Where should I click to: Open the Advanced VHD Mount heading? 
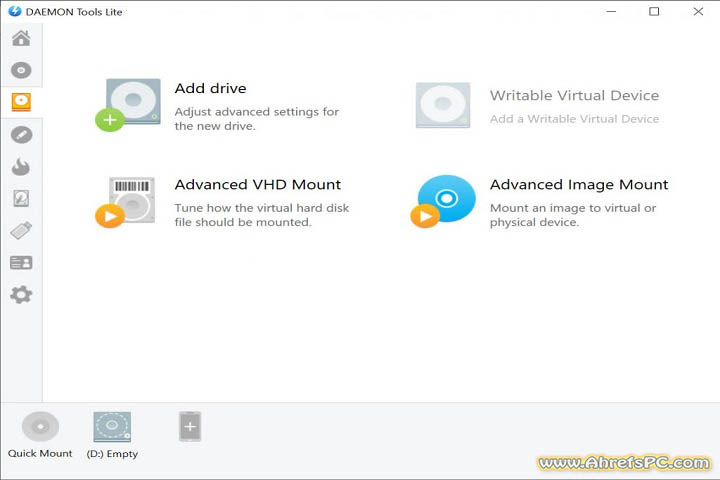click(258, 185)
